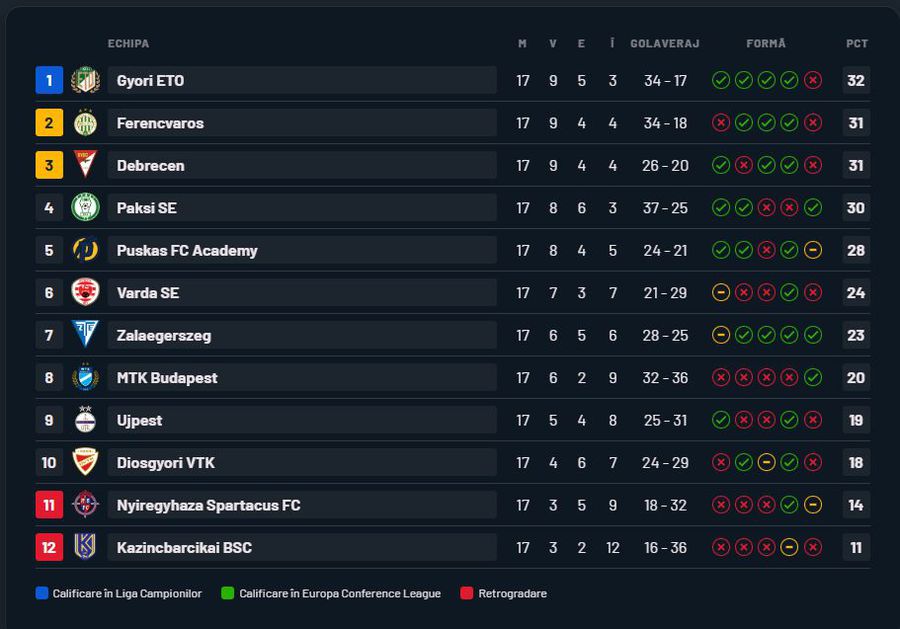Viewport: 900px width, 629px height.
Task: Click the Kazincbarcikai BSC crest
Action: click(x=85, y=547)
